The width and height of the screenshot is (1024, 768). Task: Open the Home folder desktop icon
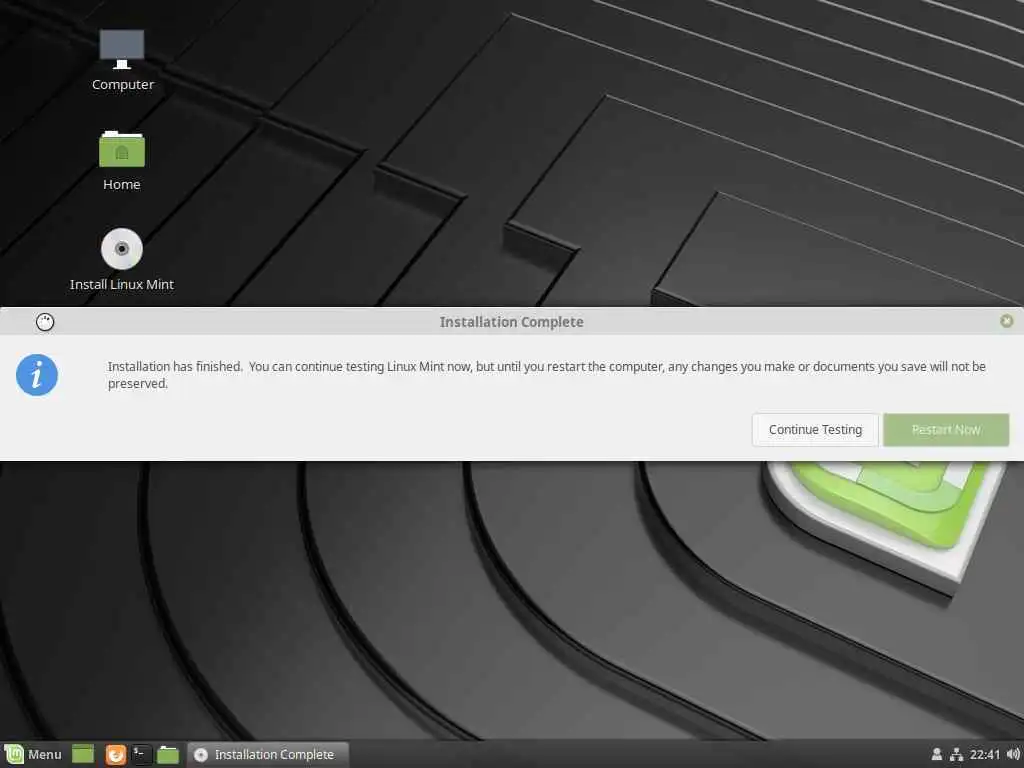coord(121,149)
